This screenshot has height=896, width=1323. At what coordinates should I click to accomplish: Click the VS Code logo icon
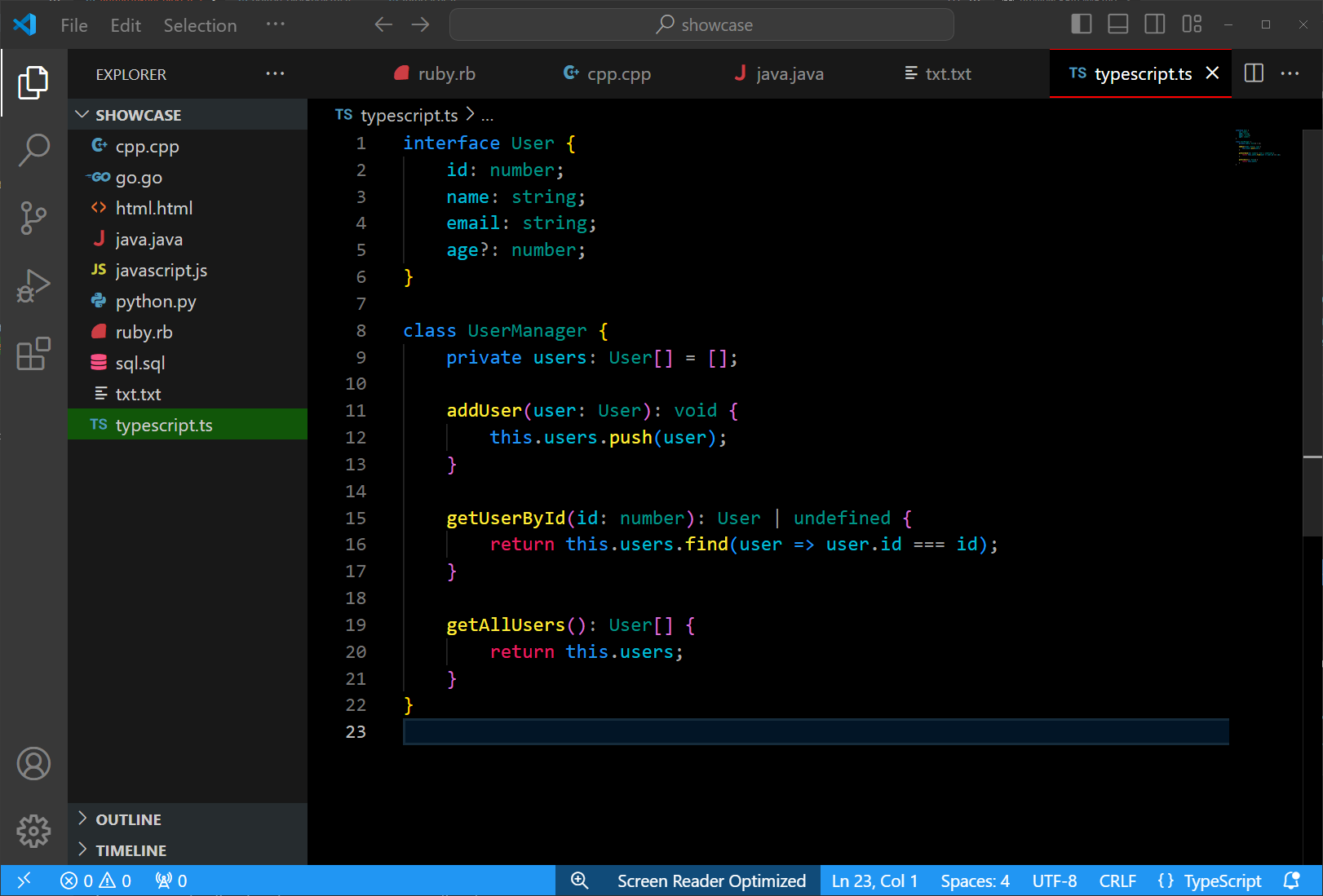24,24
